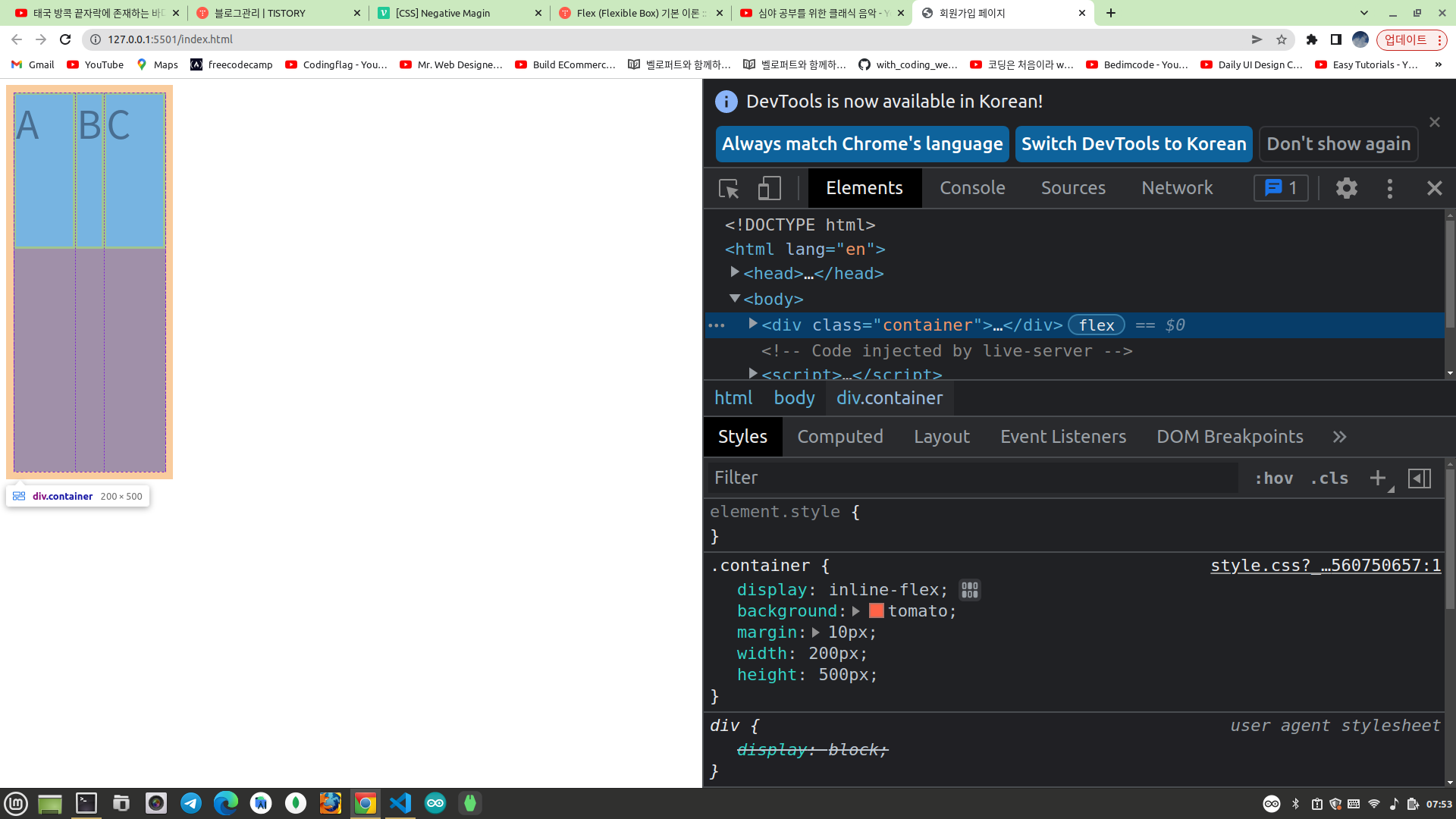Image resolution: width=1456 pixels, height=819 pixels.
Task: Click the styles Filter input field
Action: (971, 478)
